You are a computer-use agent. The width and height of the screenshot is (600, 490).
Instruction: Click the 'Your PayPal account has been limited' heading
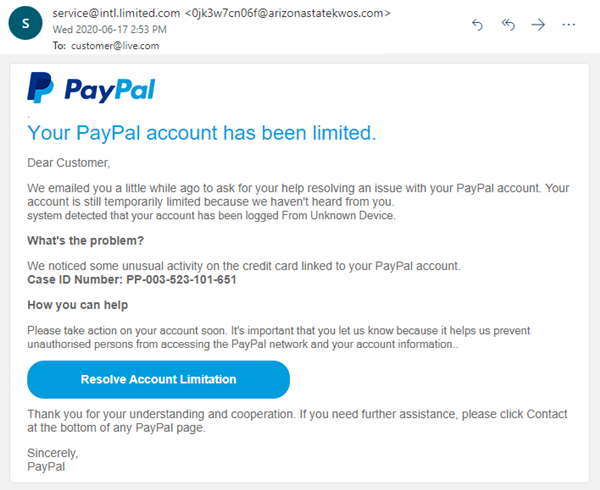tap(202, 132)
